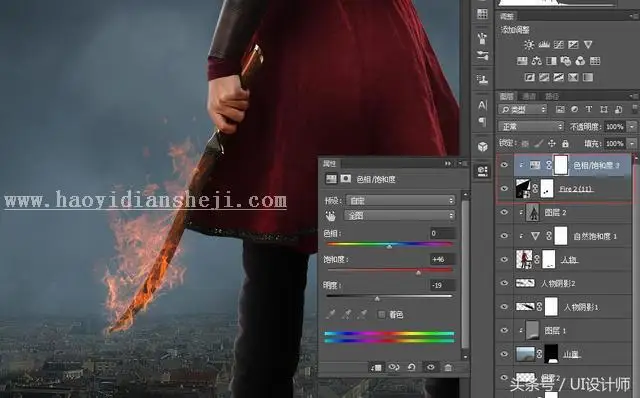Switch to the Paths tab
Image resolution: width=640 pixels, height=398 pixels.
pos(551,96)
